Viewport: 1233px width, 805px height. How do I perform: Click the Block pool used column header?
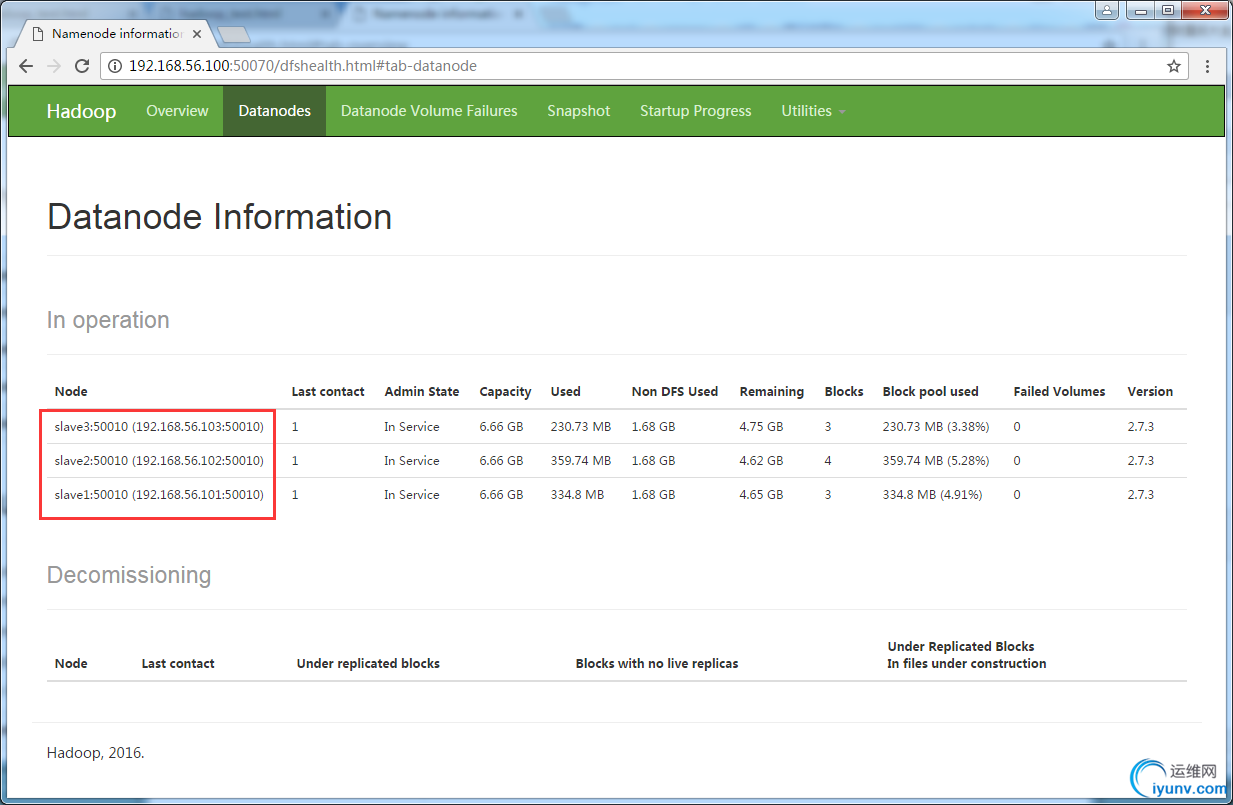pos(930,392)
